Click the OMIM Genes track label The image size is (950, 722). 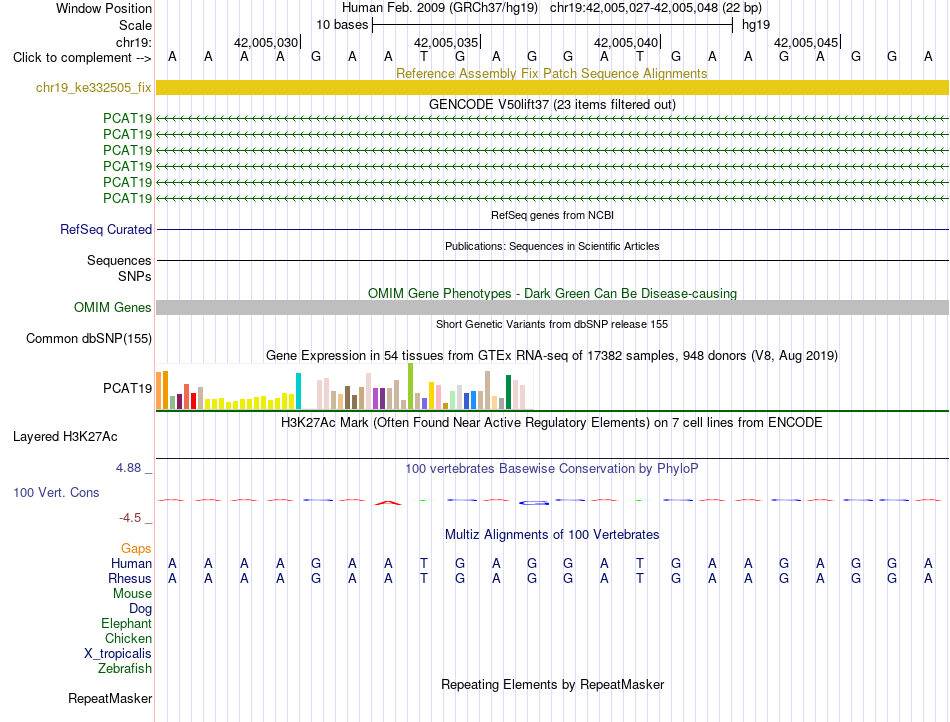pyautogui.click(x=112, y=307)
